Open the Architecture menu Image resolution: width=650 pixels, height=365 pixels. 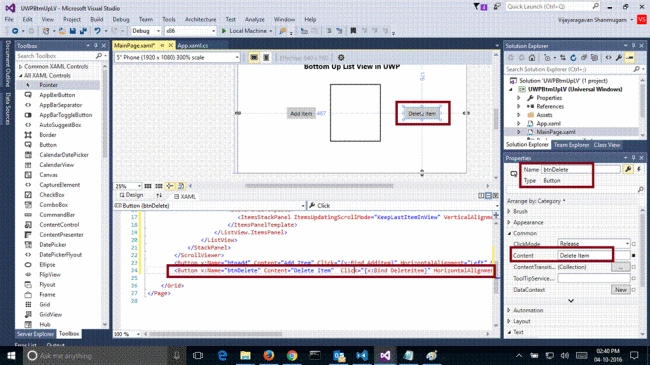point(200,19)
